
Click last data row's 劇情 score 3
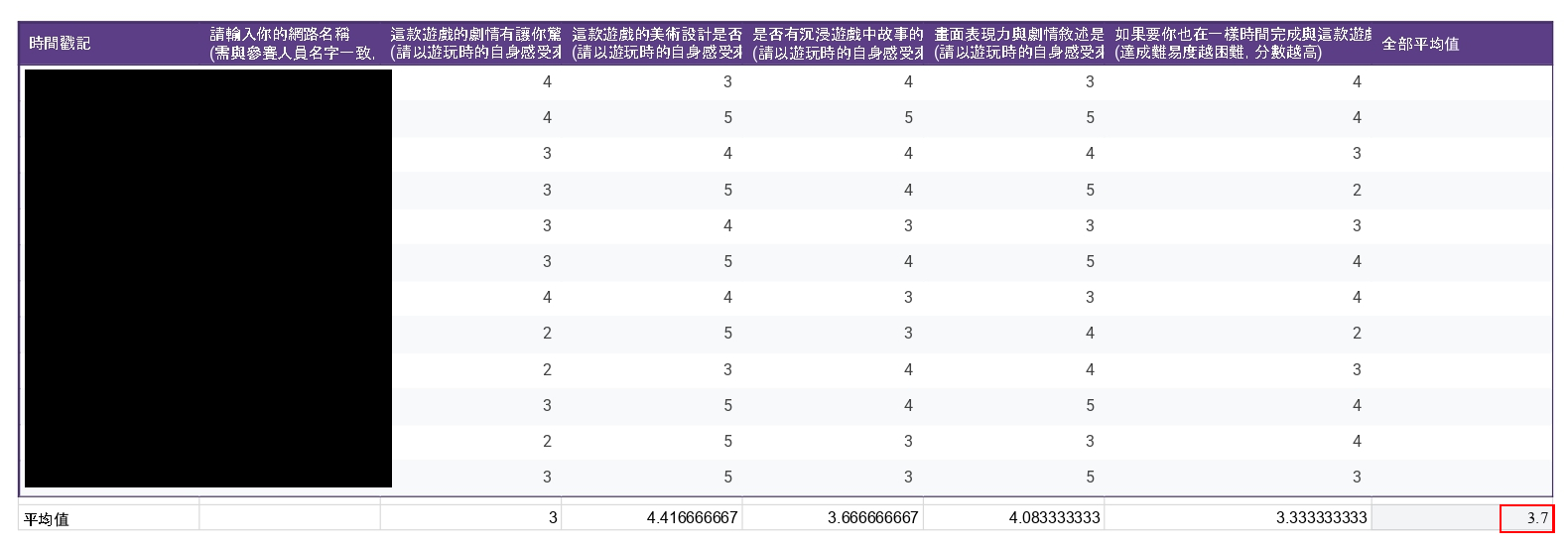coord(547,477)
